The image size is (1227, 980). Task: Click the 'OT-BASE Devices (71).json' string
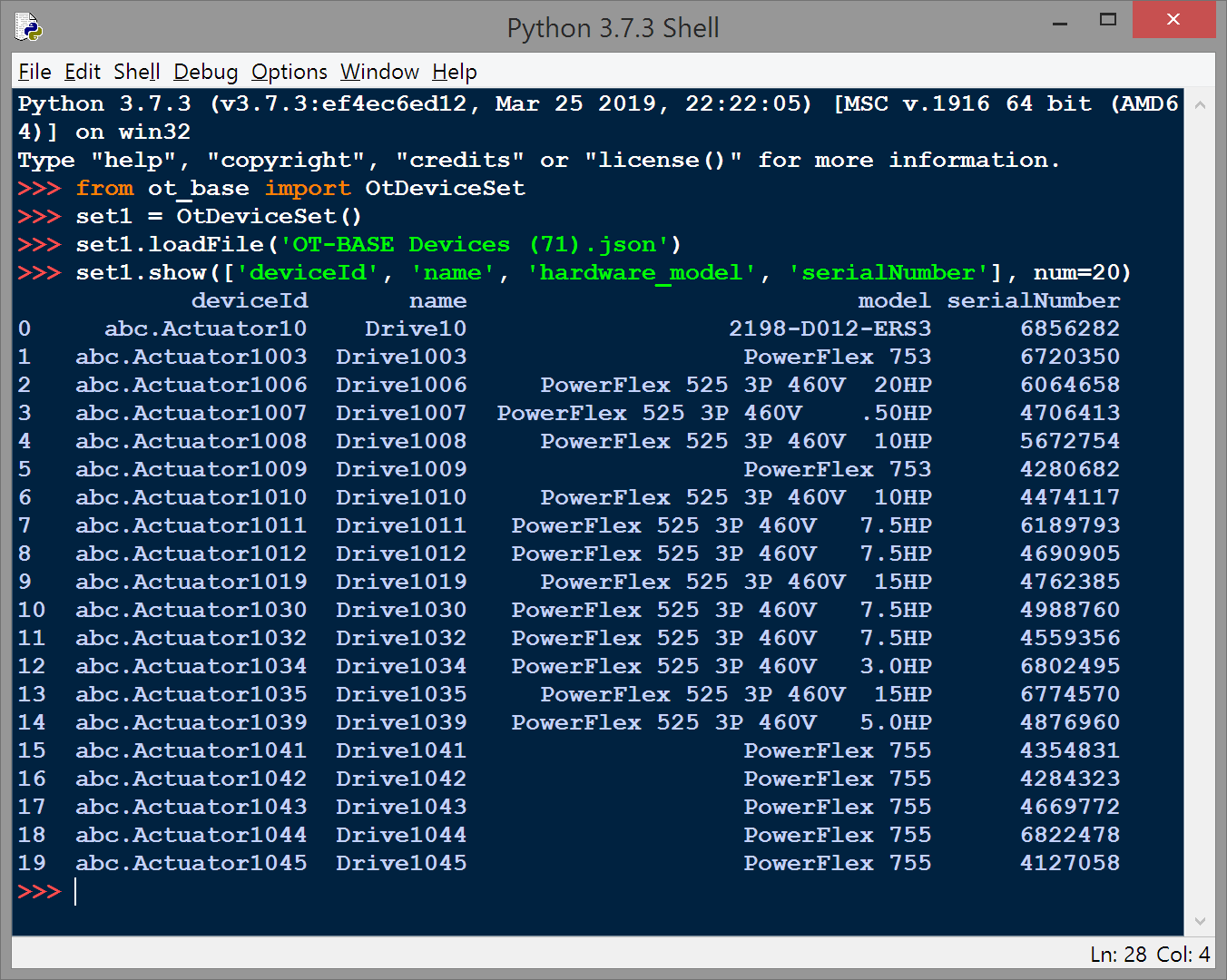coord(475,244)
